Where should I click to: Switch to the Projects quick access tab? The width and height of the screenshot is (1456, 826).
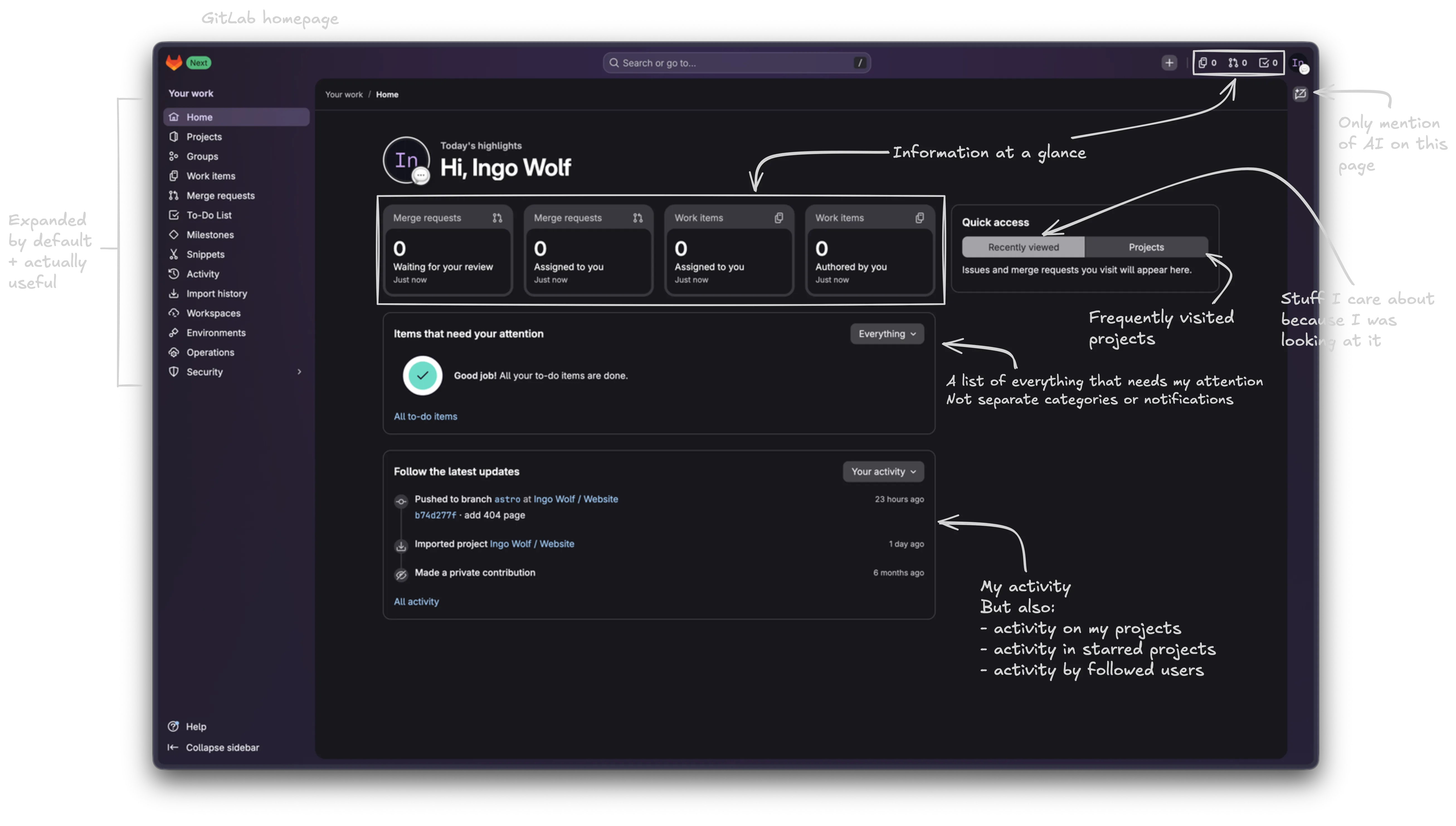(1146, 247)
